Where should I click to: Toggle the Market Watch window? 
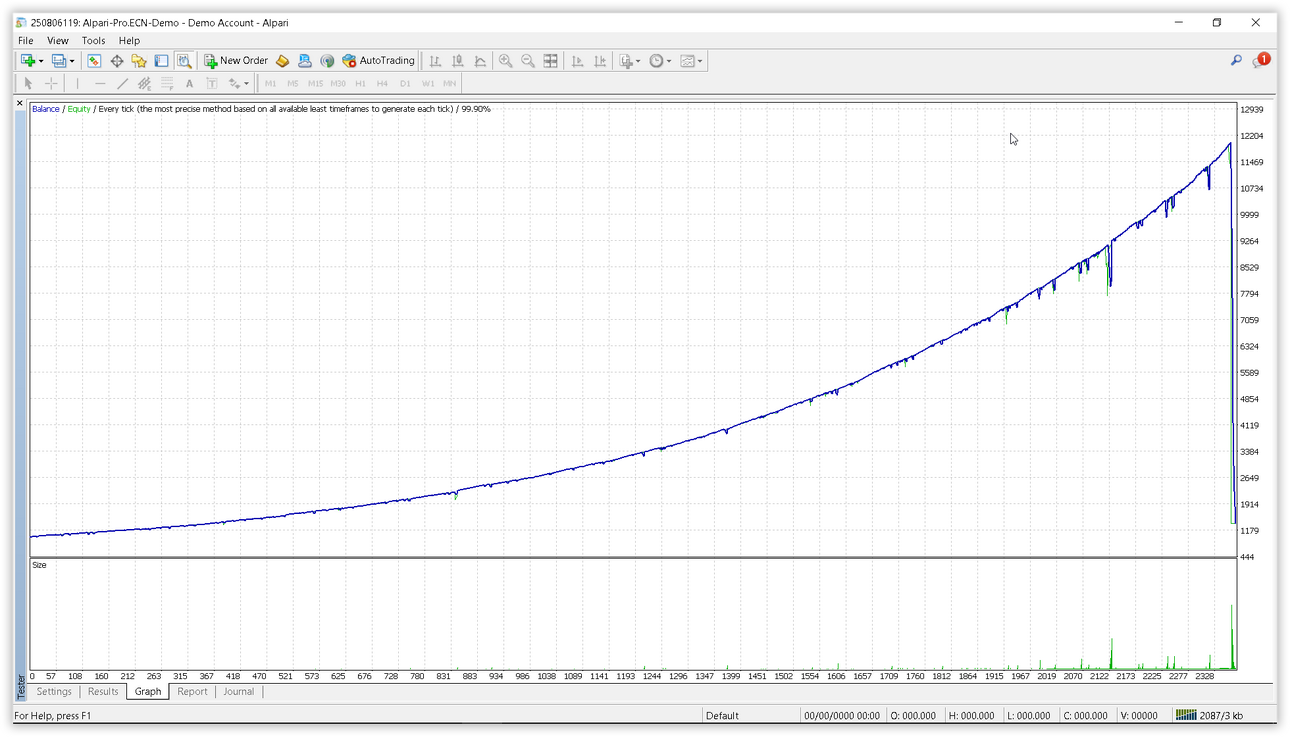point(94,61)
